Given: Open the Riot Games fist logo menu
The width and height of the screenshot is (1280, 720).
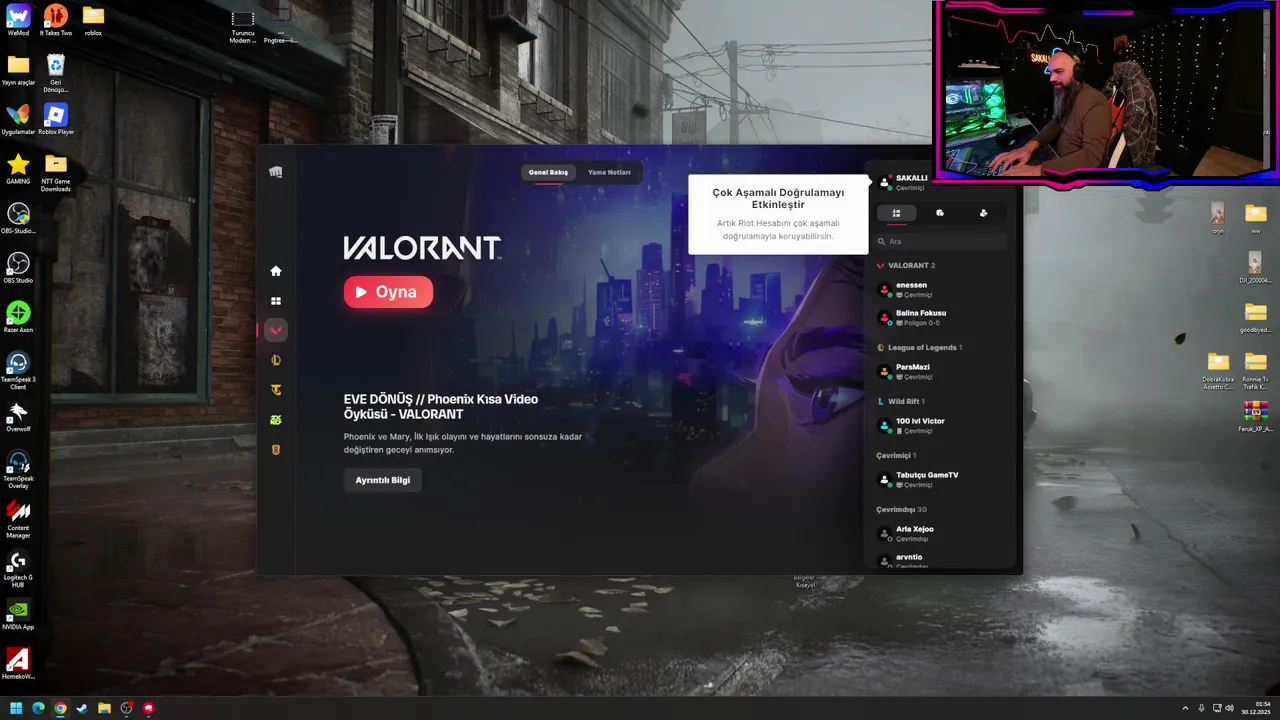Looking at the screenshot, I should 276,172.
